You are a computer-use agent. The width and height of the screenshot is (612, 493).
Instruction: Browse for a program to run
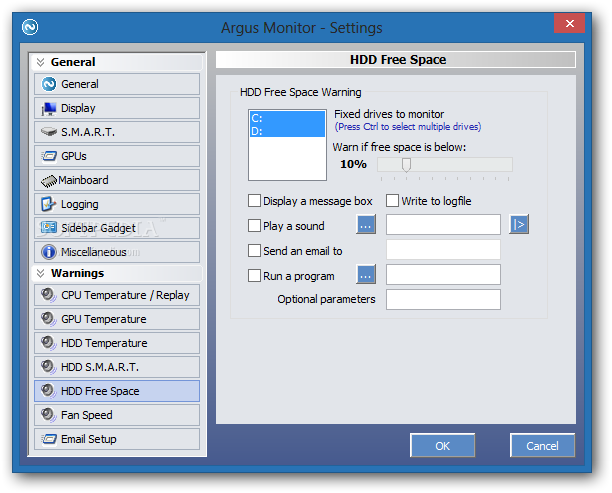pyautogui.click(x=366, y=274)
